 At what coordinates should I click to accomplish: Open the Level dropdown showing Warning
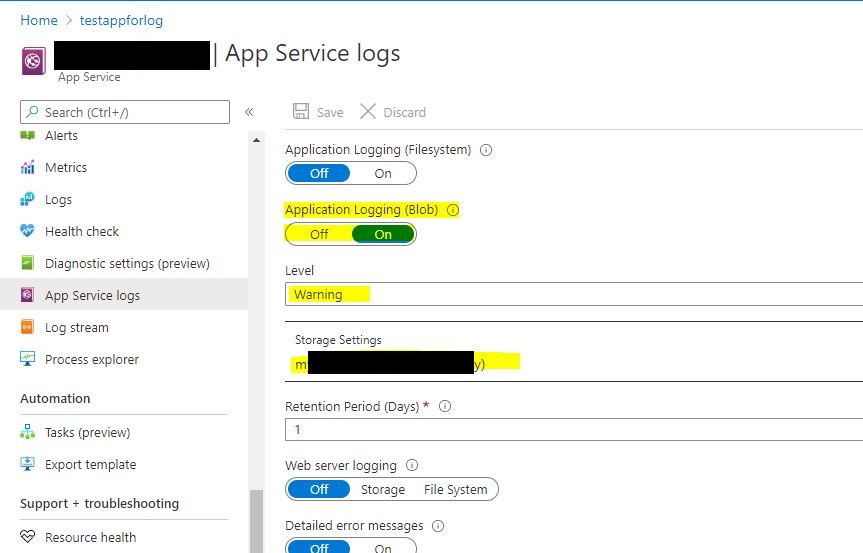coord(574,294)
